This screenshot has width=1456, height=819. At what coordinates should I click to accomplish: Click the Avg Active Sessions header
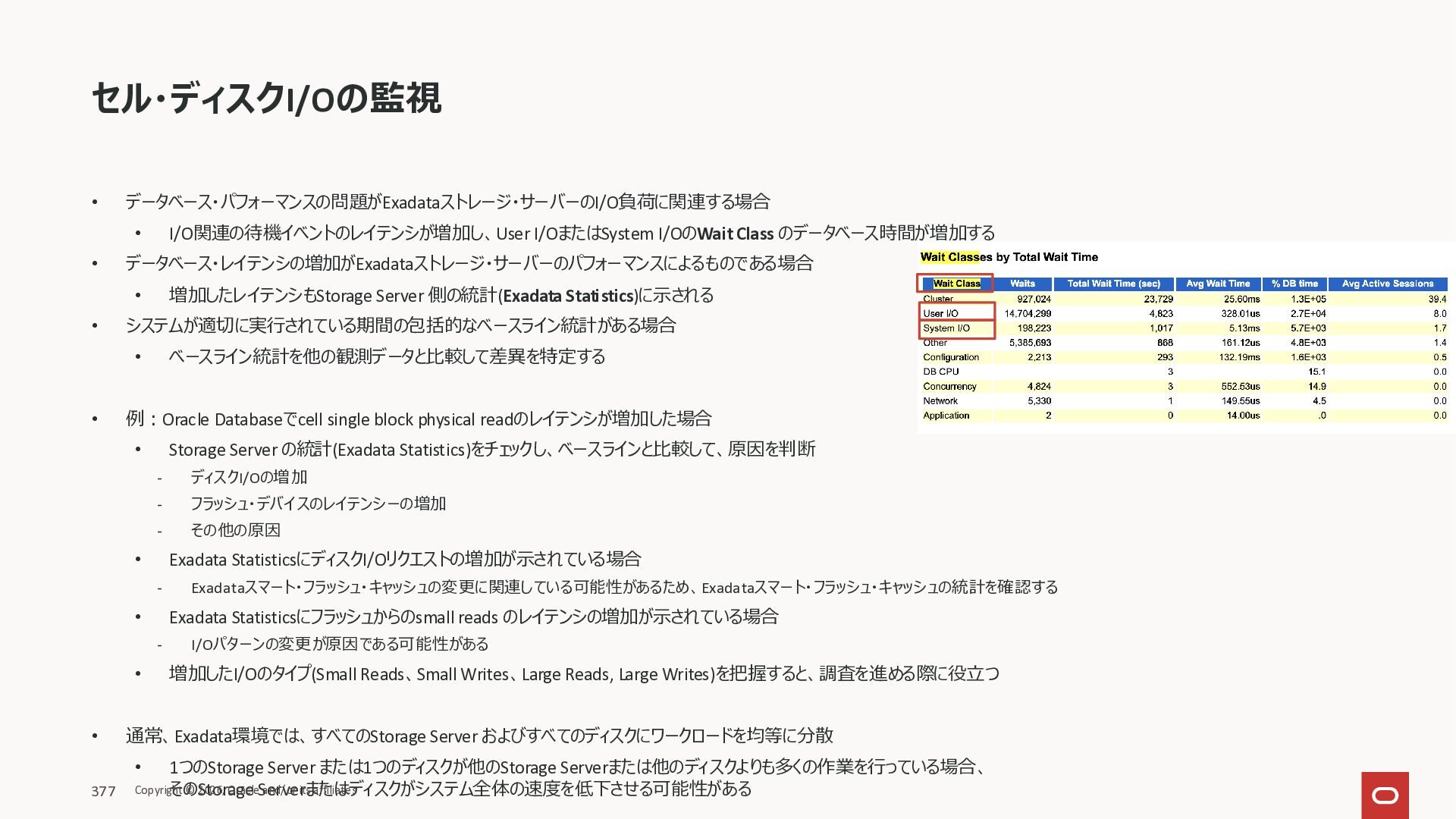tap(1387, 284)
